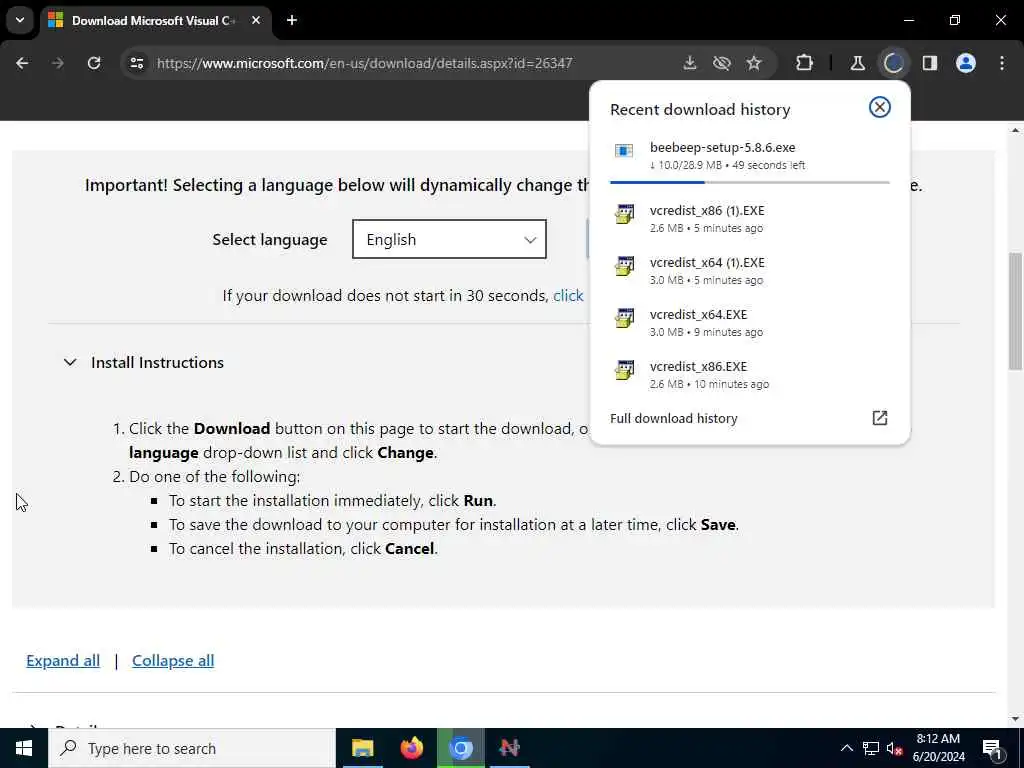
Task: Close the Recent download history popup
Action: coord(880,107)
